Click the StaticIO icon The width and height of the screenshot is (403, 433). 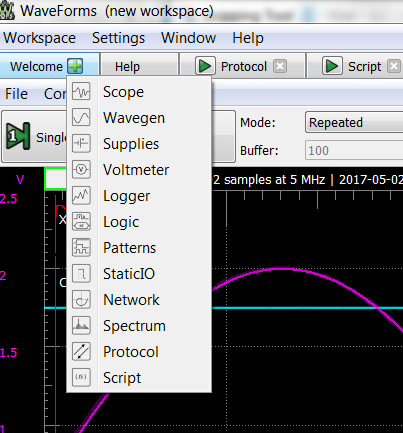pyautogui.click(x=81, y=274)
